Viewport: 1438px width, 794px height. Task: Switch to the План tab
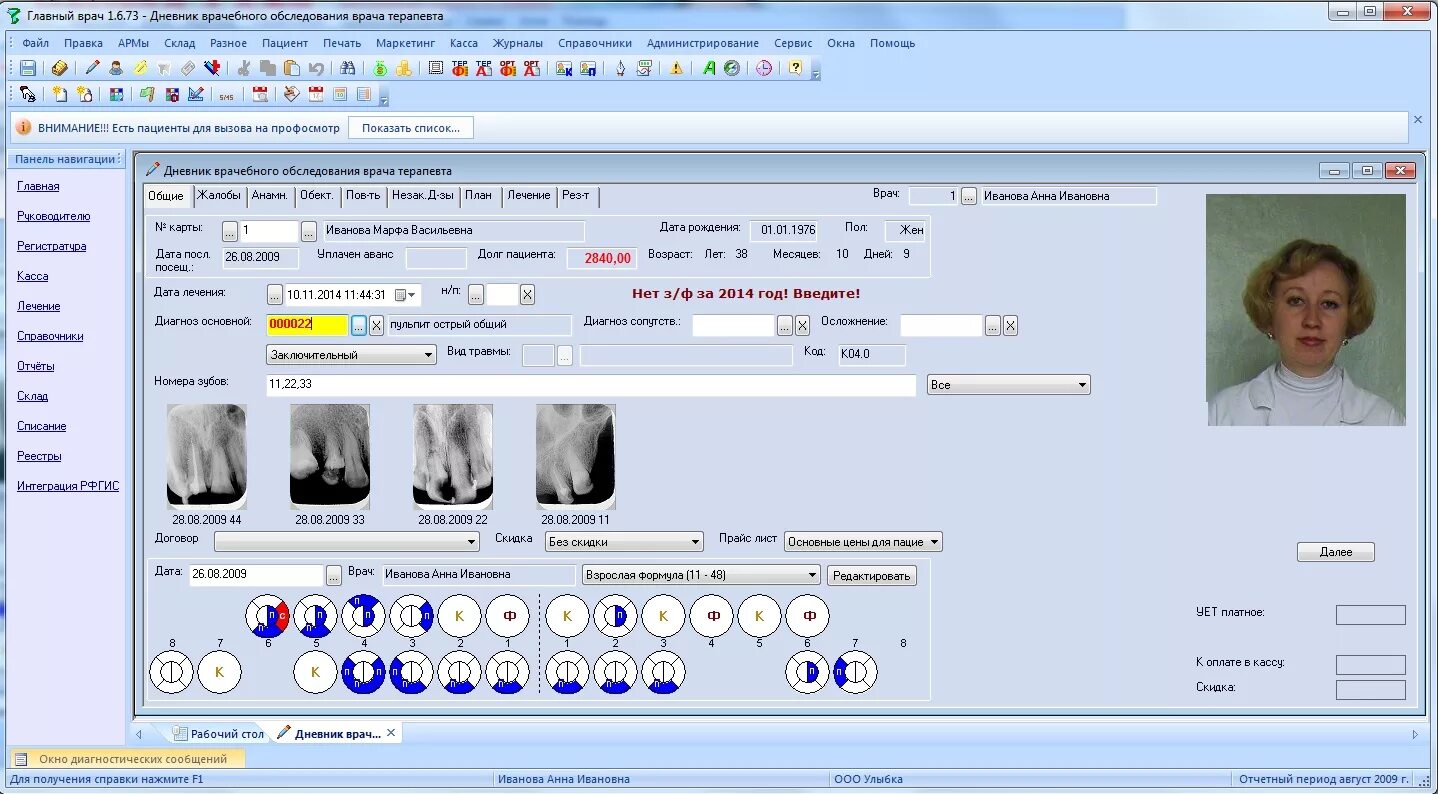point(479,195)
